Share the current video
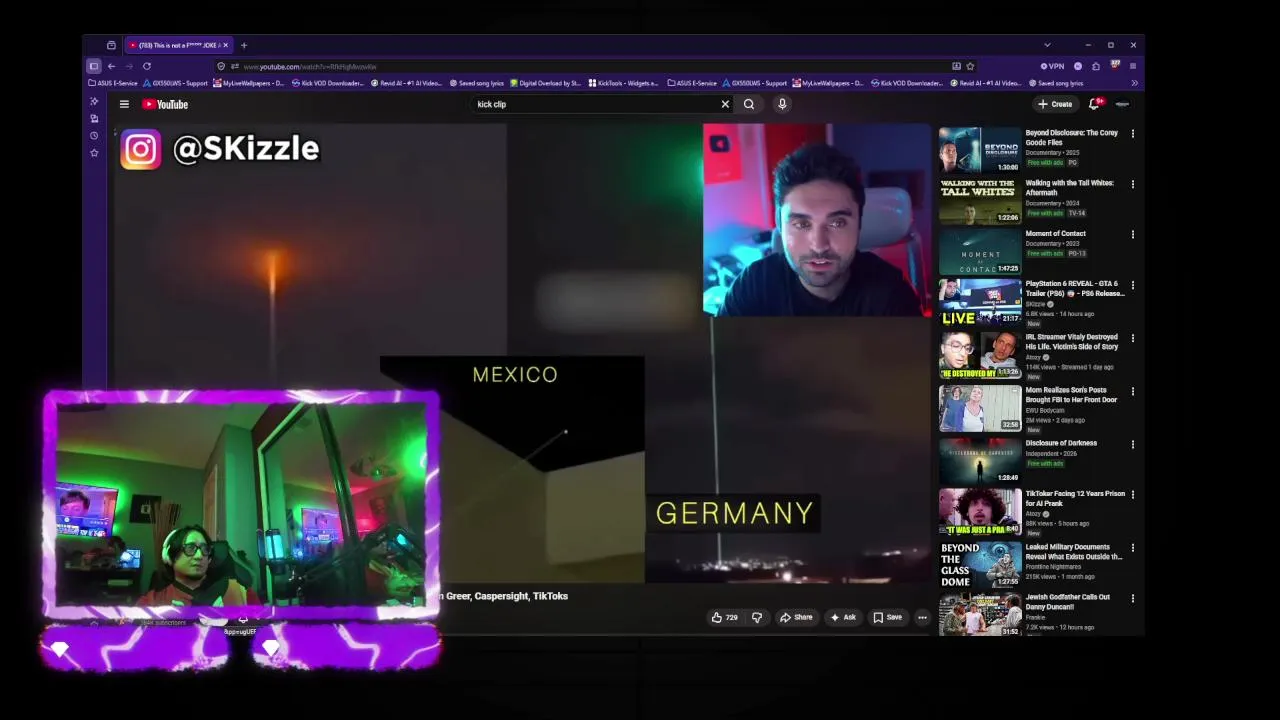The height and width of the screenshot is (720, 1280). click(x=796, y=617)
